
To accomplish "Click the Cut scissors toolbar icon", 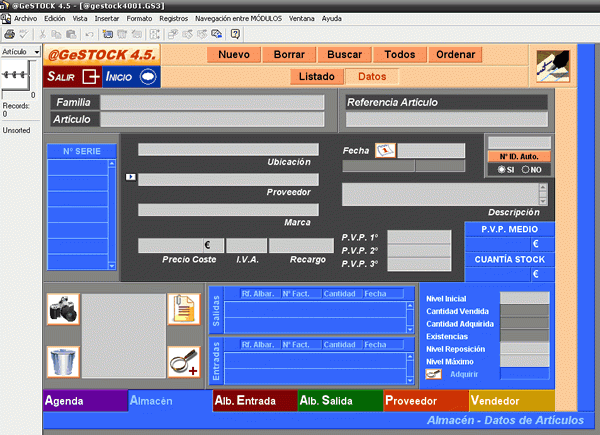I will [x=42, y=34].
